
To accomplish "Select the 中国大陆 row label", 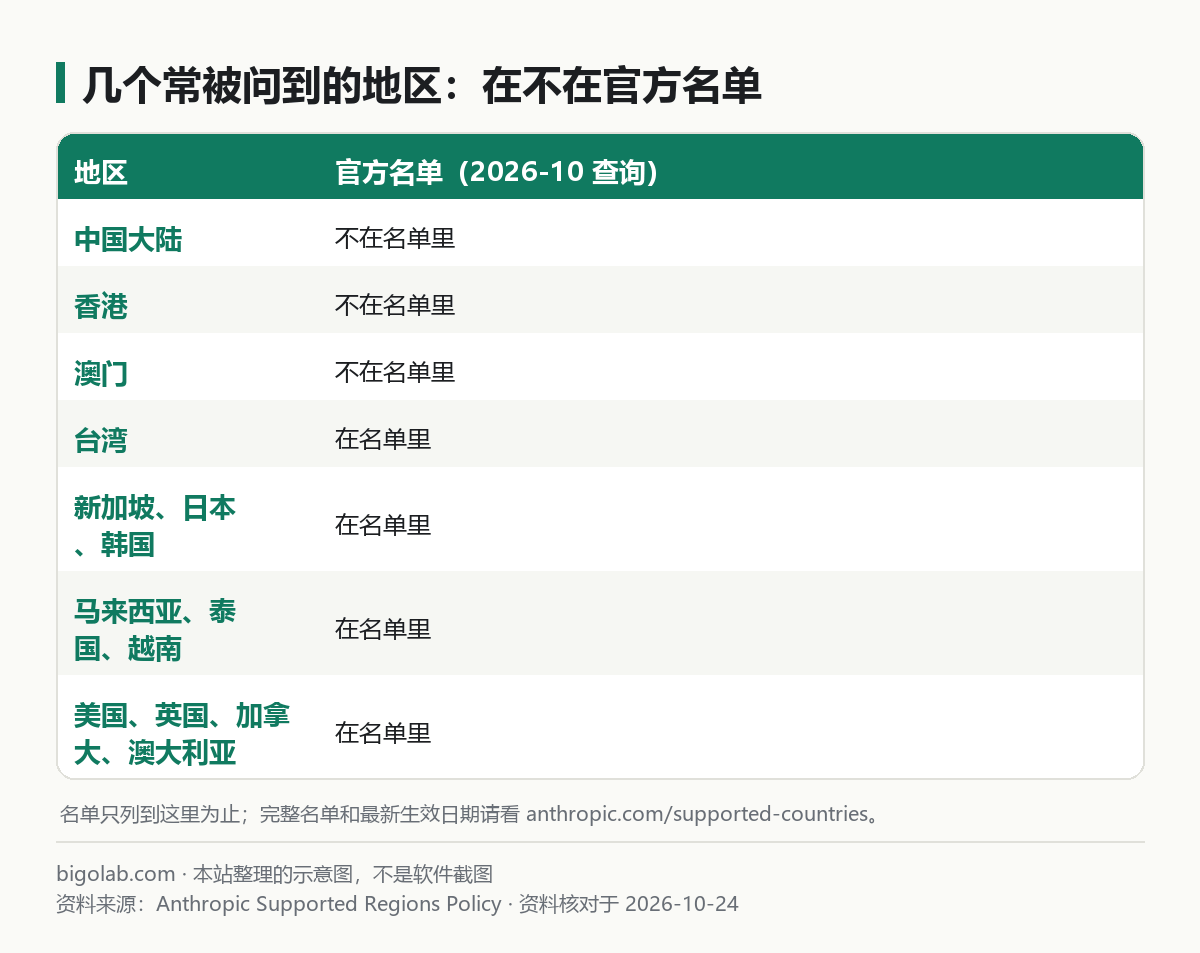I will pyautogui.click(x=128, y=239).
